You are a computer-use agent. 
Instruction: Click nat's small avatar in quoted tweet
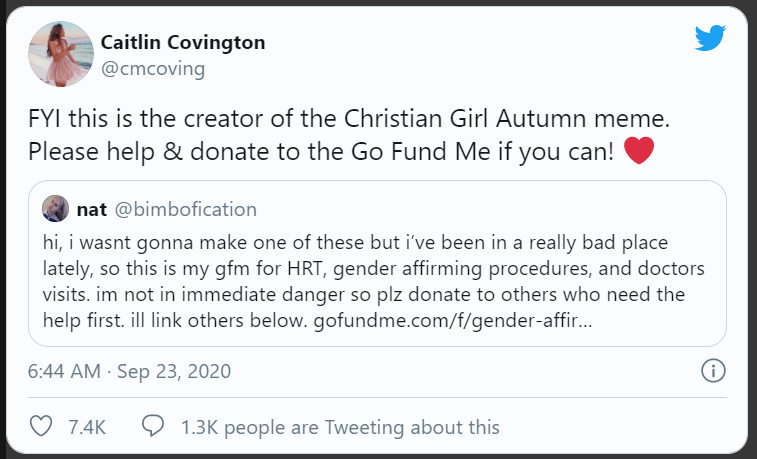56,209
